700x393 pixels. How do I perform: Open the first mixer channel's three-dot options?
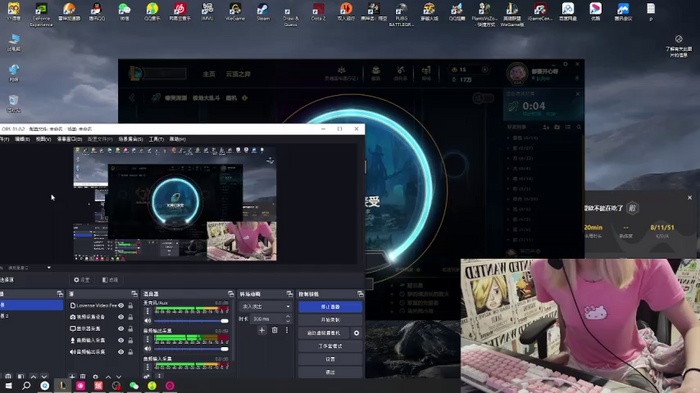click(148, 311)
